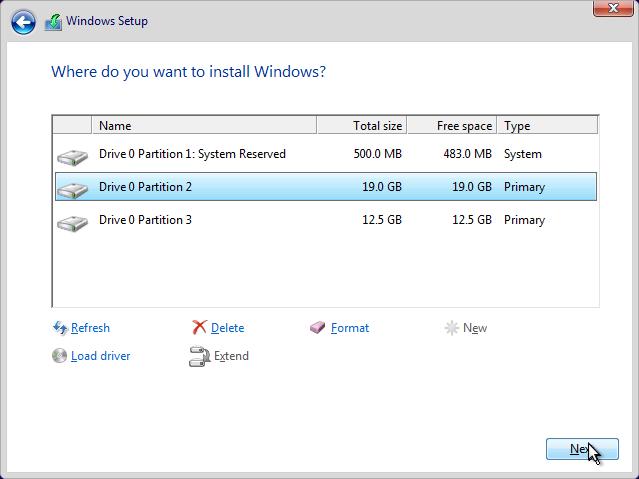The image size is (639, 479).
Task: Click the Load driver link
Action: (101, 356)
